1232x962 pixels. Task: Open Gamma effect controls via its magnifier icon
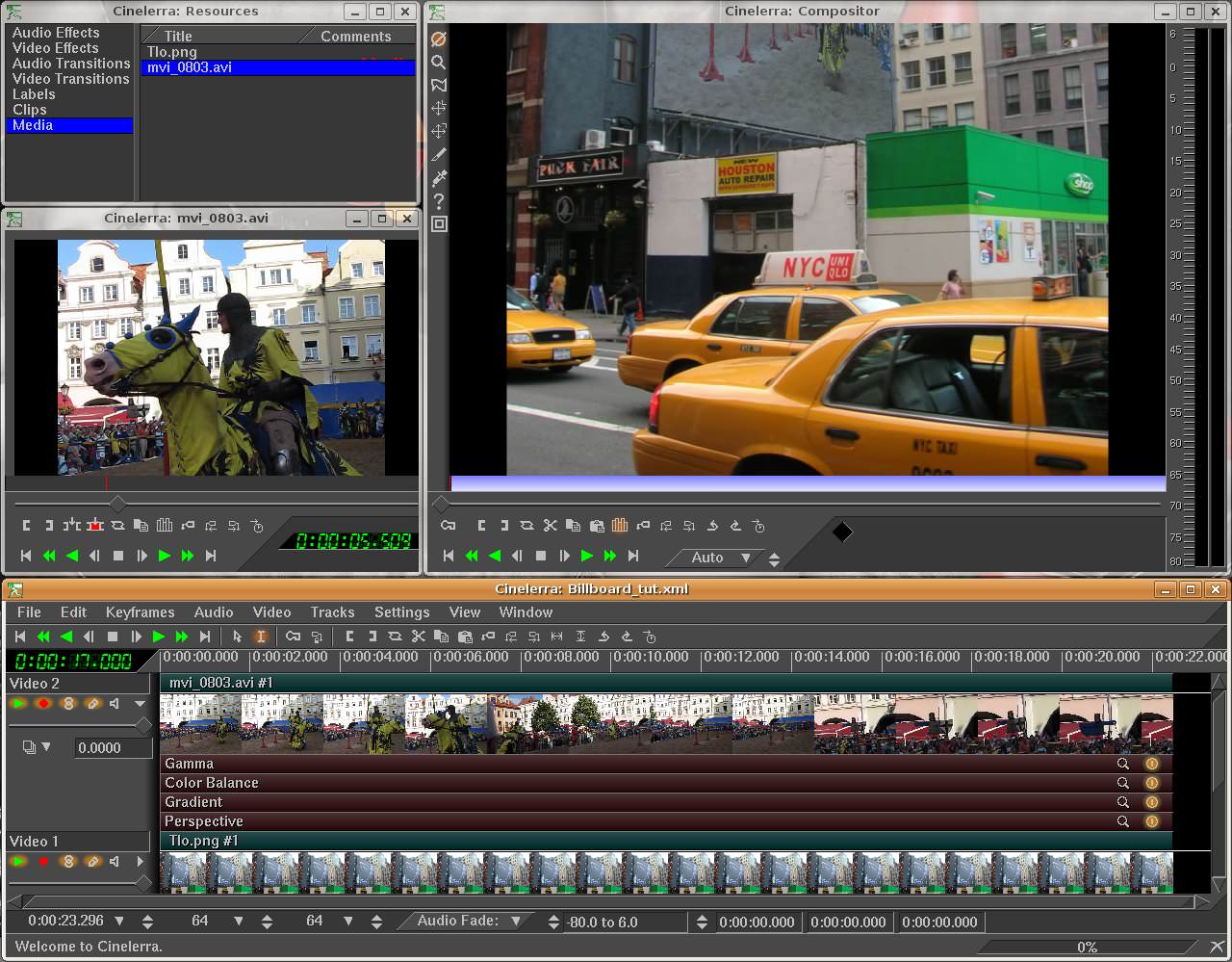(1123, 763)
